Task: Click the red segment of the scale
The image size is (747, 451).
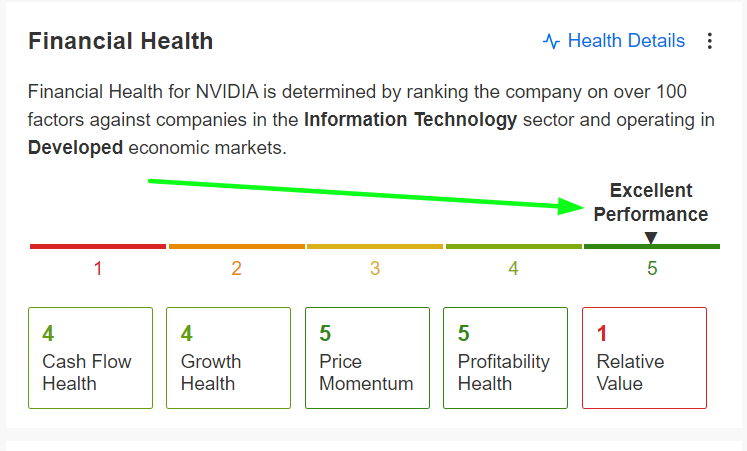Action: [98, 246]
